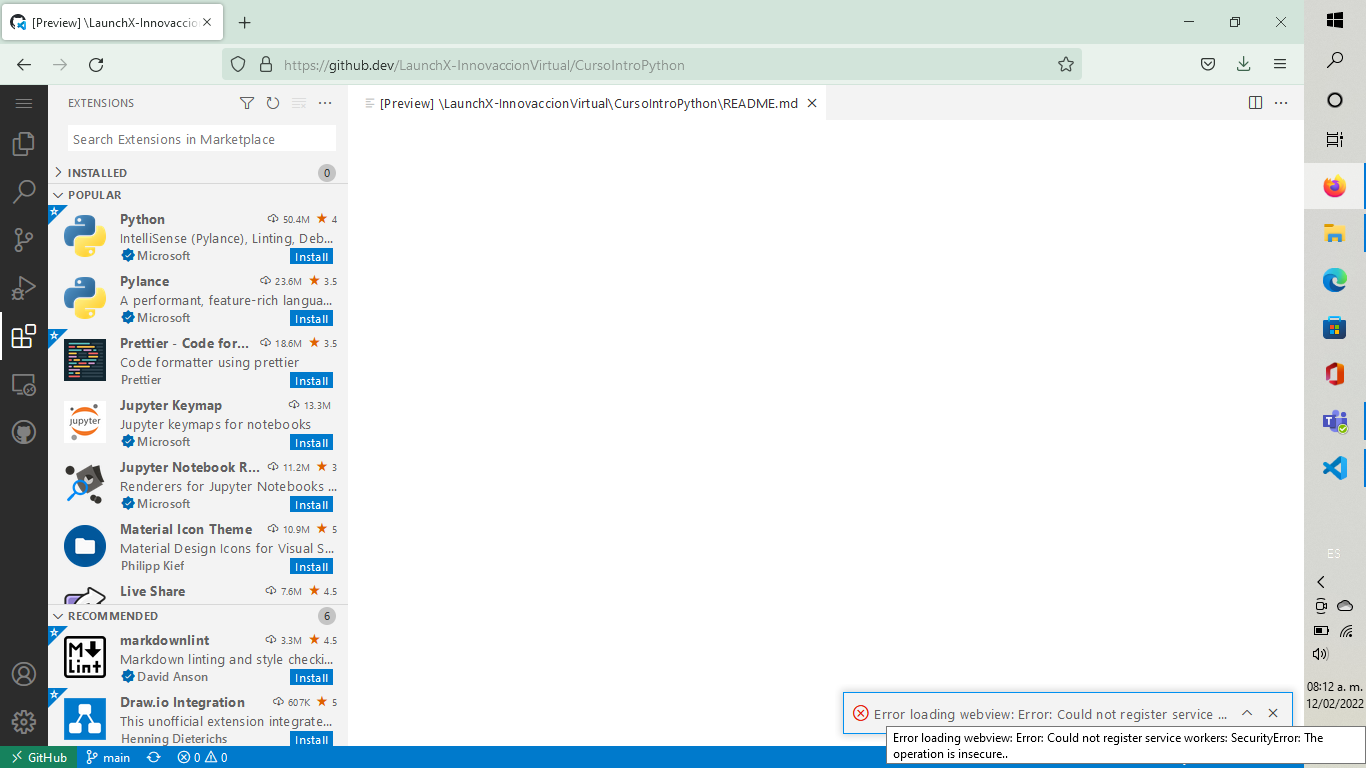Select the Live Share extension entry
Screen dimensions: 1366x768
[198, 592]
